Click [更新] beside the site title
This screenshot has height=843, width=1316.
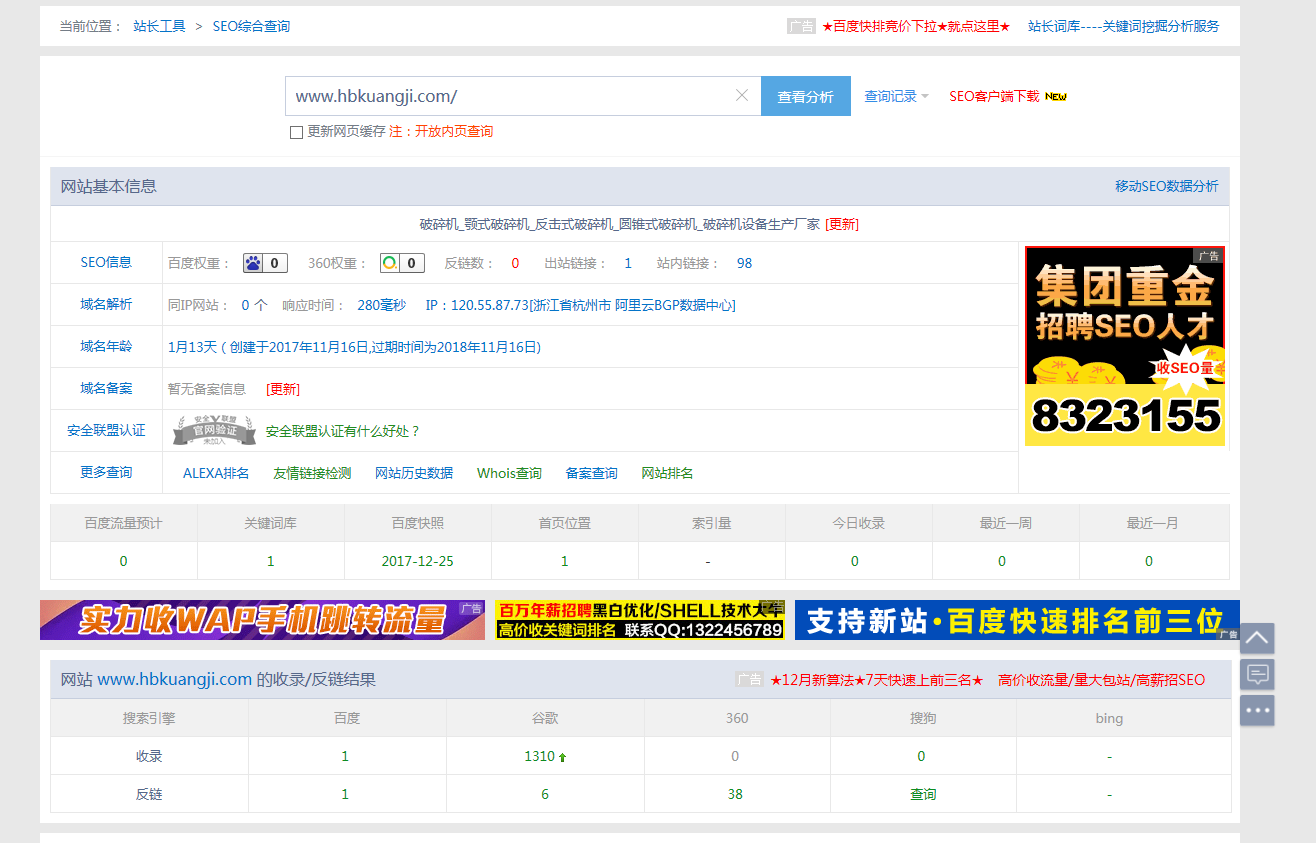coord(842,224)
